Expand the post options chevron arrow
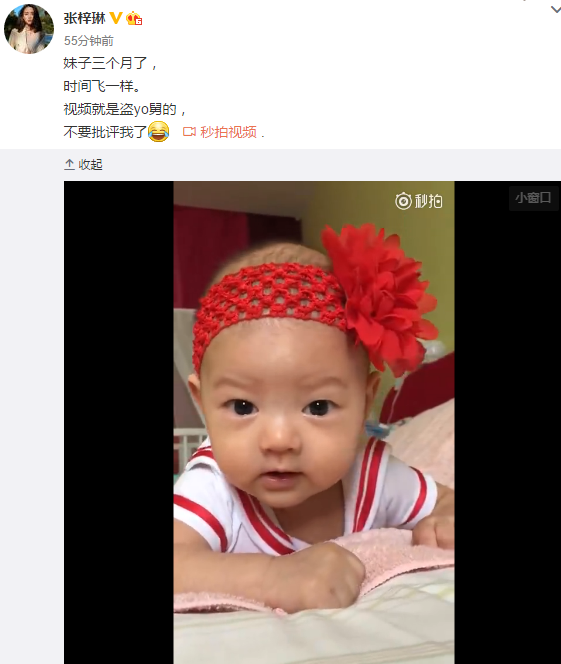 tap(555, 9)
